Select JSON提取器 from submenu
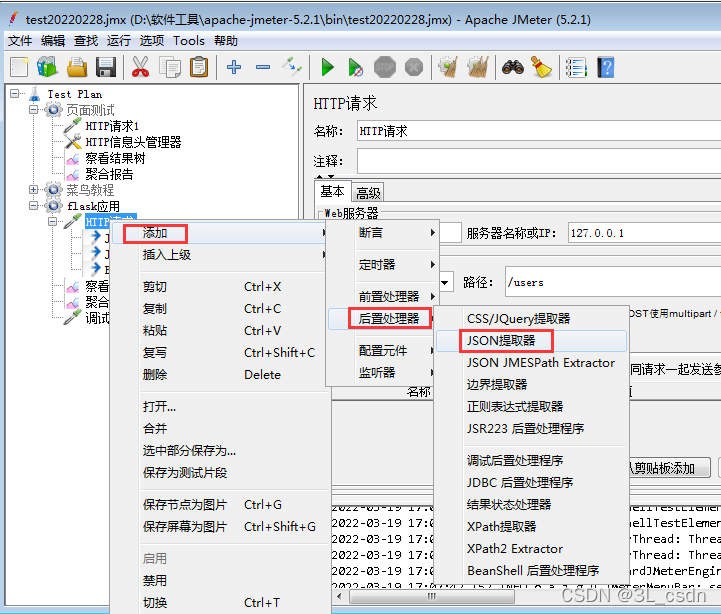721x614 pixels. (x=531, y=341)
